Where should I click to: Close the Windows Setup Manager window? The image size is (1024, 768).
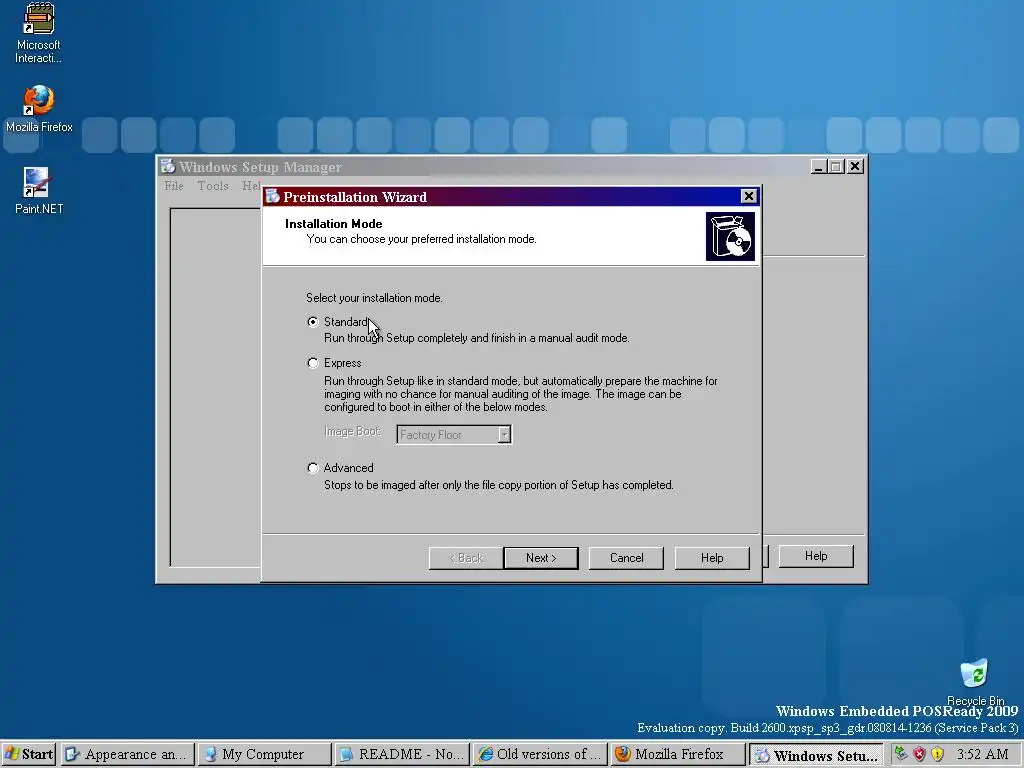[856, 167]
